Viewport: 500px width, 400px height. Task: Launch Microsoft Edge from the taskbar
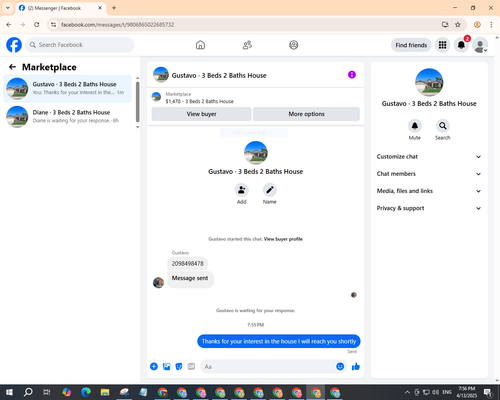(x=86, y=392)
